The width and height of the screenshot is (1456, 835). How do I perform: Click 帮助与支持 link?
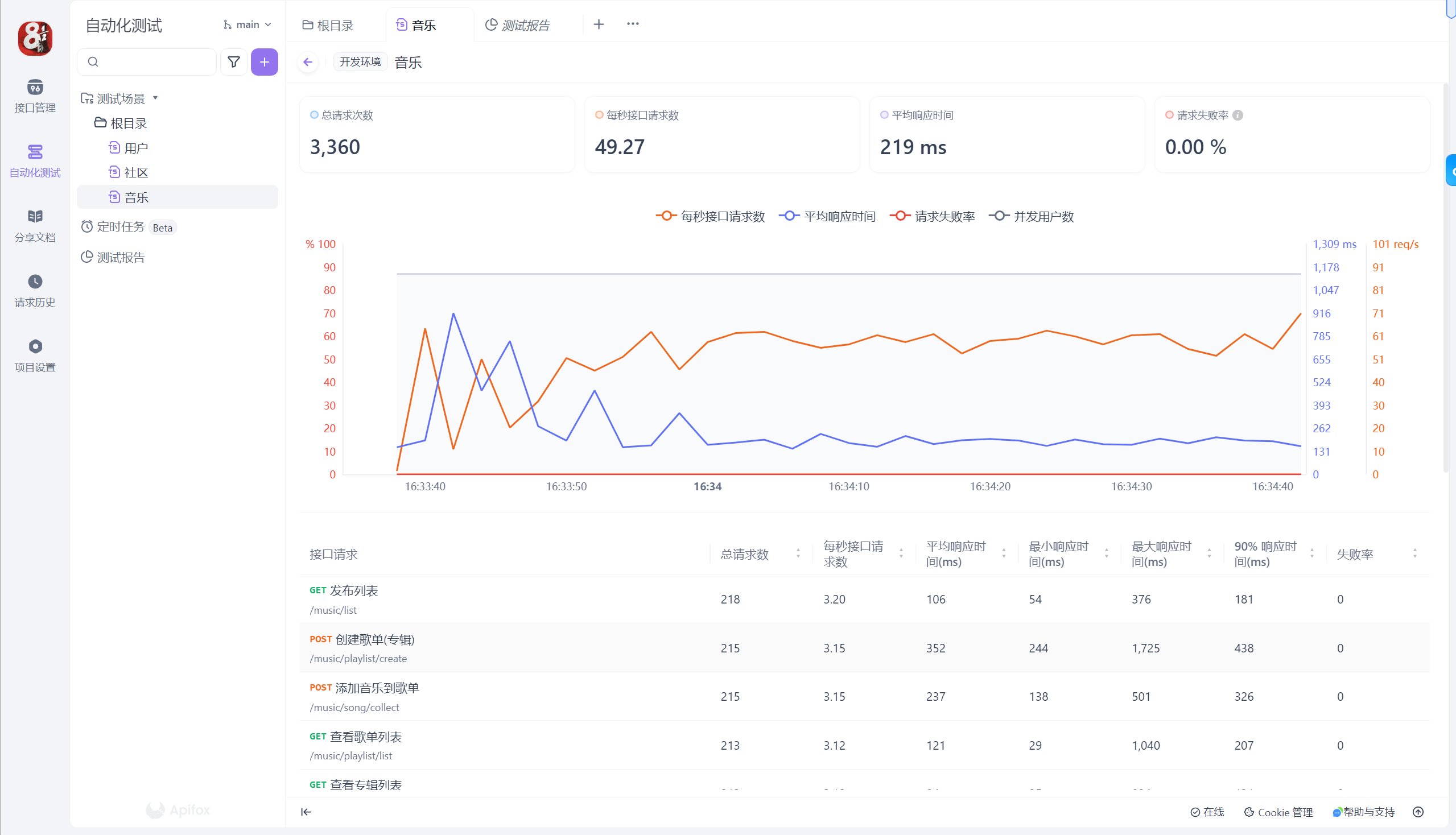1363,812
